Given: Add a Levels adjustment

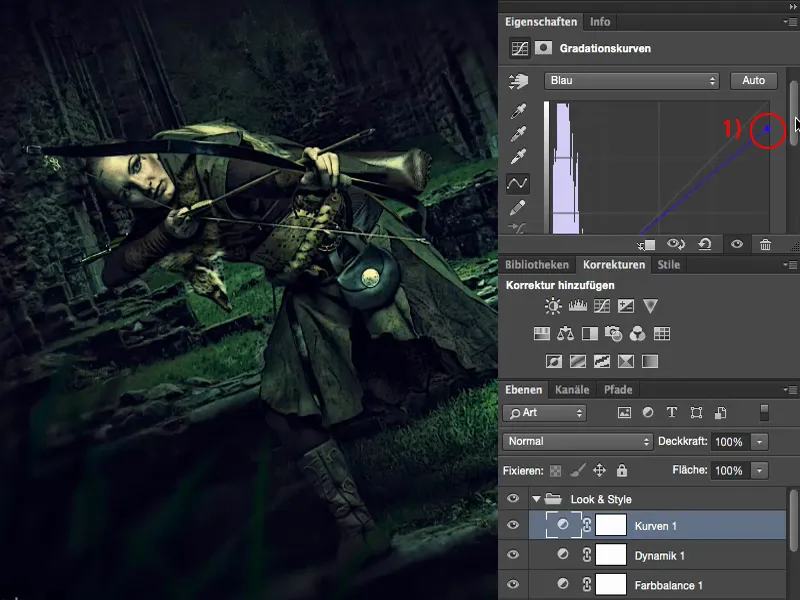Looking at the screenshot, I should (578, 306).
